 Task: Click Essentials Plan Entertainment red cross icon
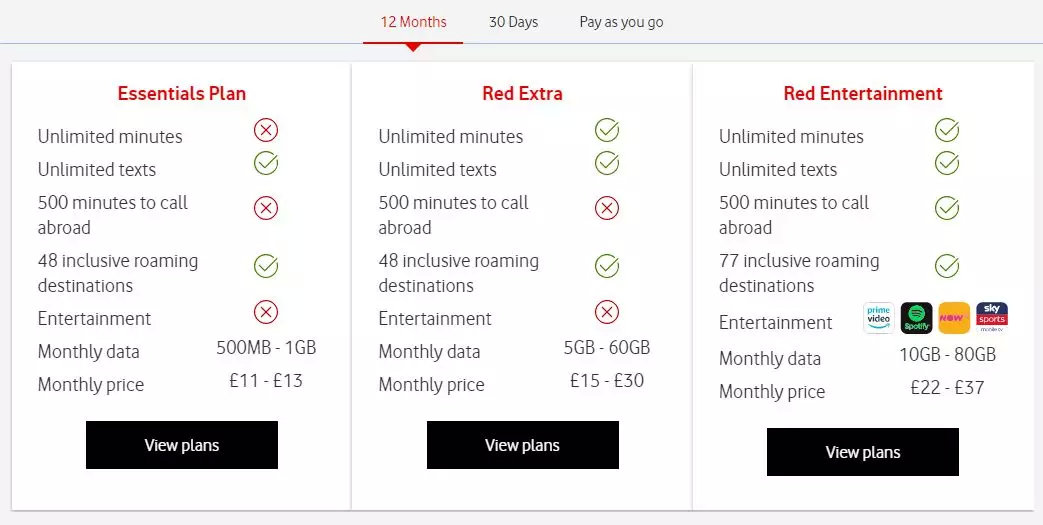pos(266,312)
